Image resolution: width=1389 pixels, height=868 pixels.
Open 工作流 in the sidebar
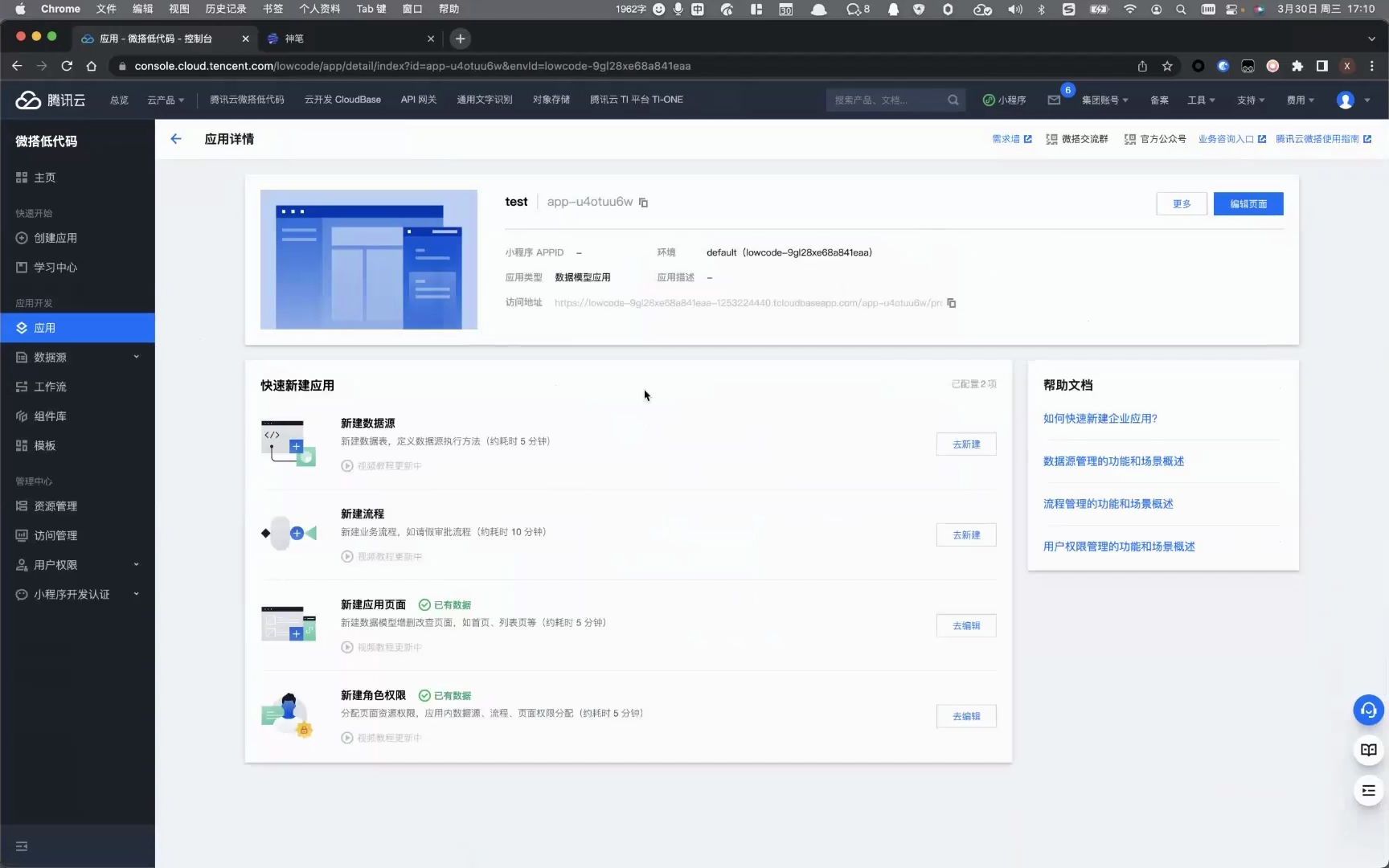coord(77,387)
